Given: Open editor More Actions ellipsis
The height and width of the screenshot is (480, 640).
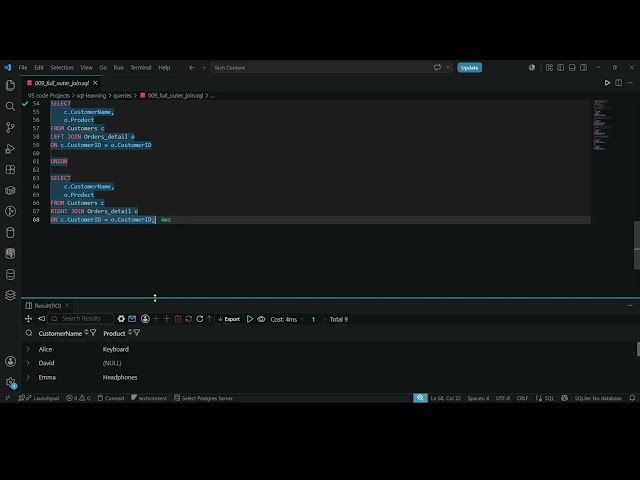Looking at the screenshot, I should click(630, 83).
